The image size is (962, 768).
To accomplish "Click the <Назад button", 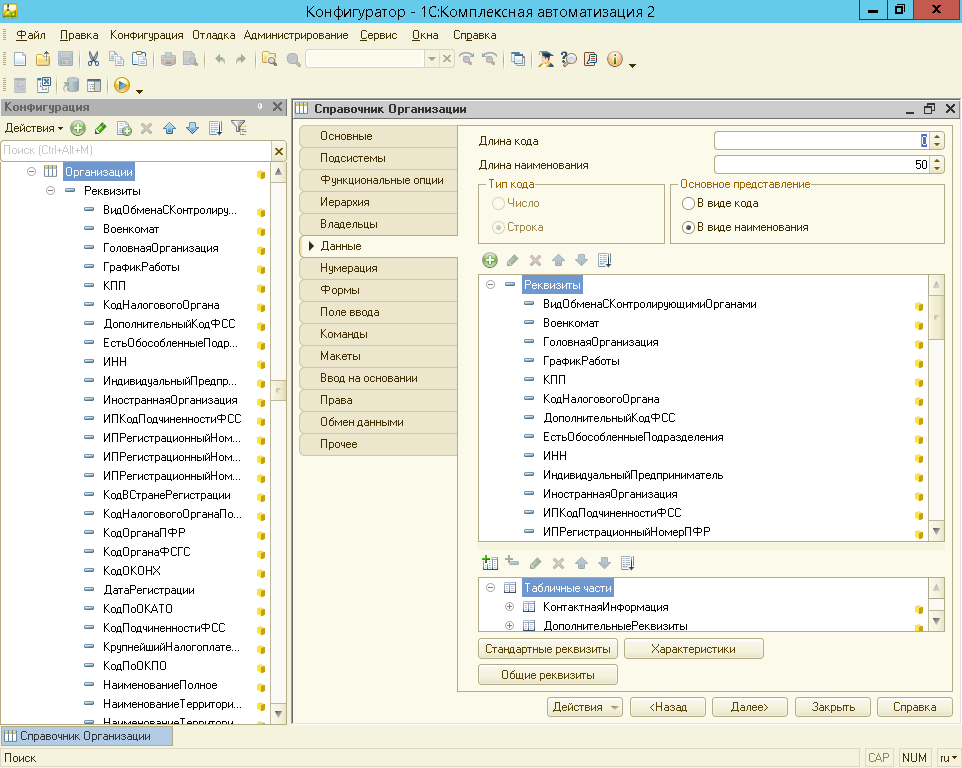I will point(668,707).
